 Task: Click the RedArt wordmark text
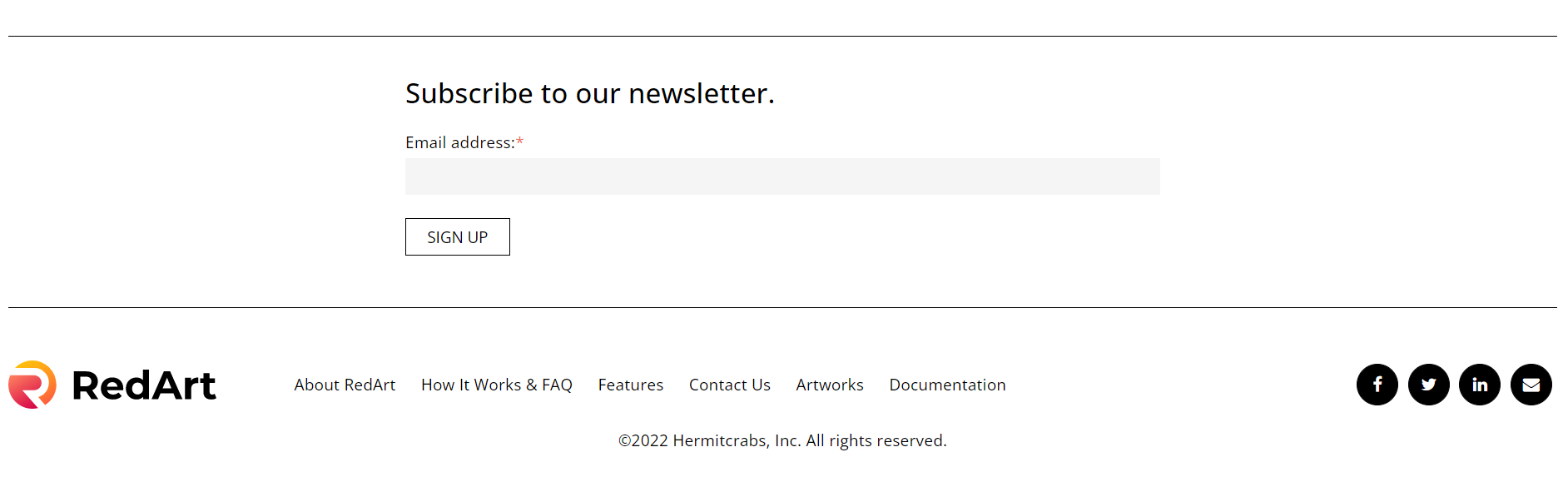pos(144,385)
